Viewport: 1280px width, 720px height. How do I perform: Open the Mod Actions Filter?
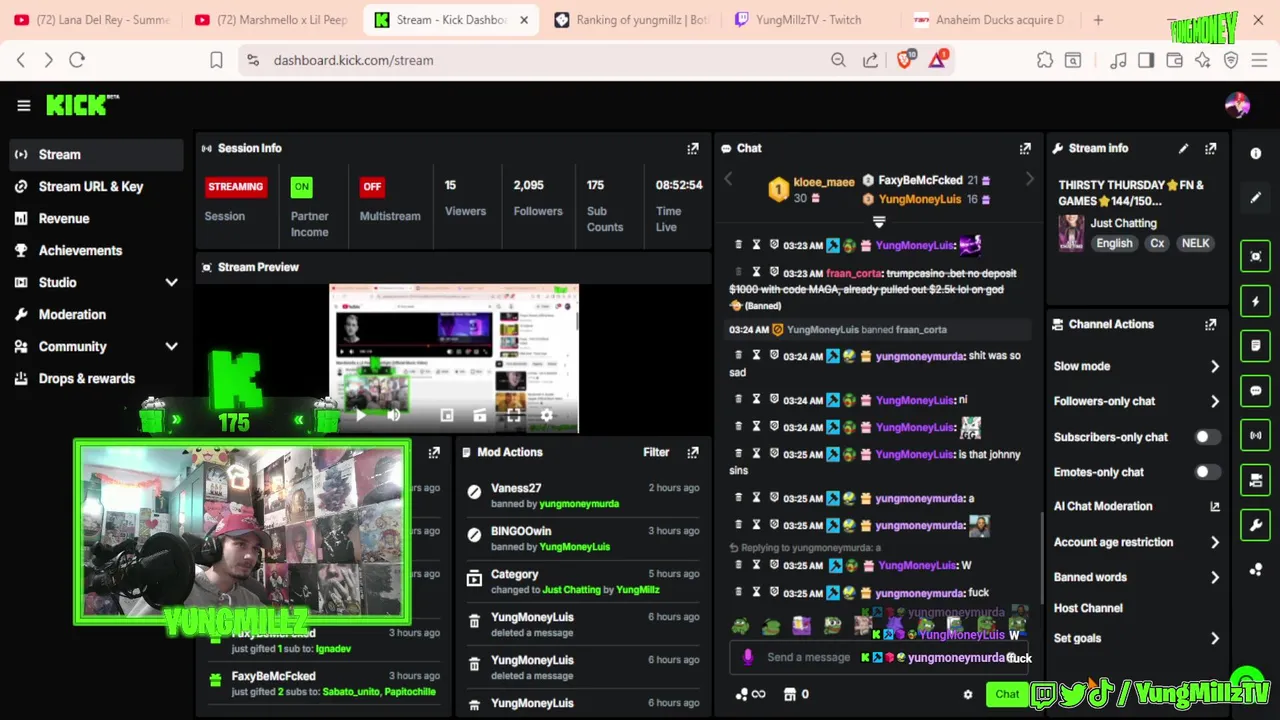656,452
